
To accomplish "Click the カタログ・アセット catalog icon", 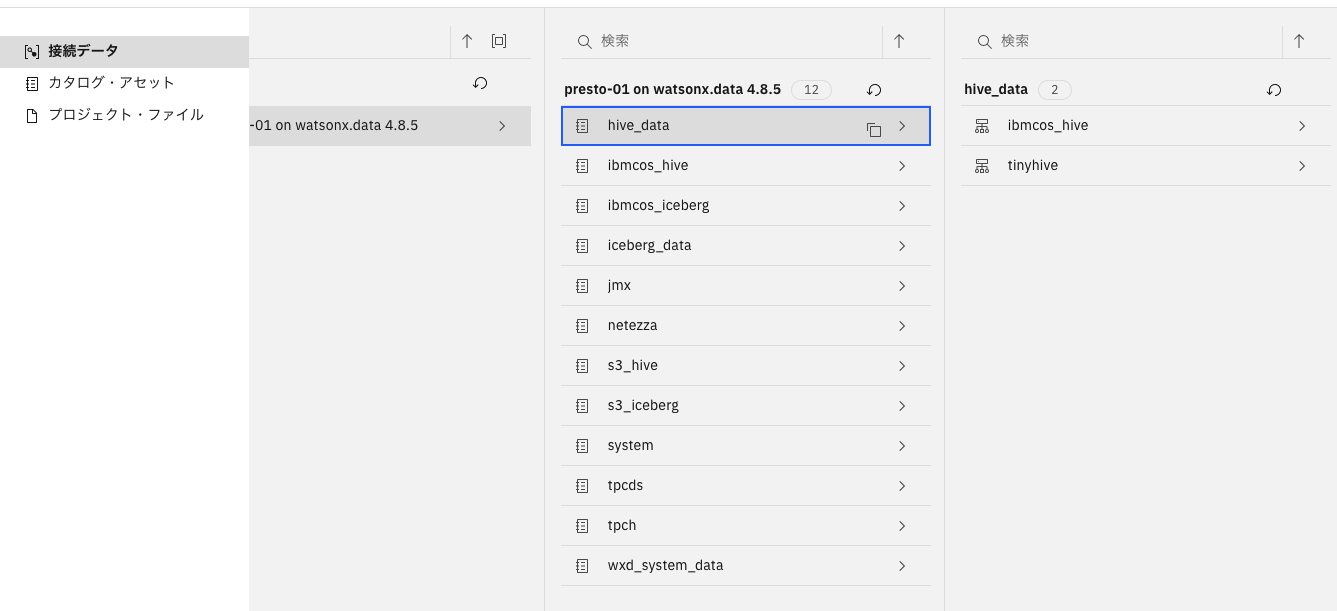I will tap(32, 83).
